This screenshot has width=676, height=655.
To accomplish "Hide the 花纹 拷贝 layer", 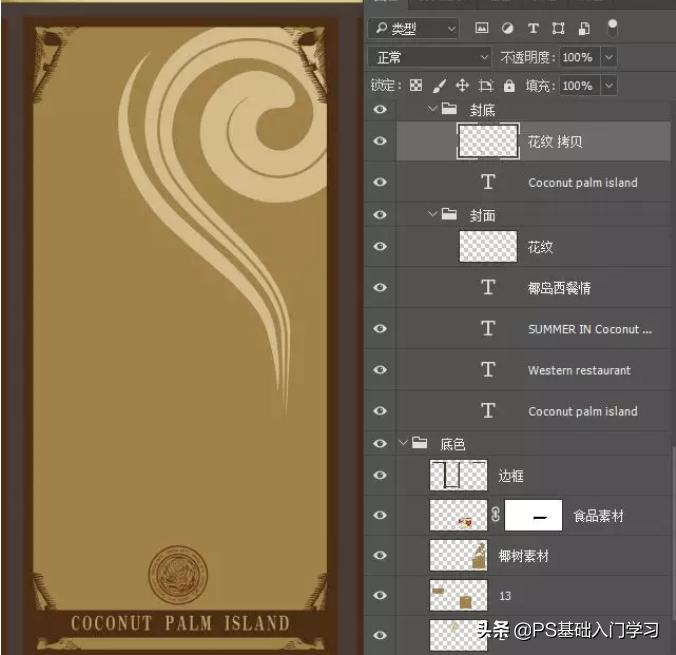I will point(380,141).
